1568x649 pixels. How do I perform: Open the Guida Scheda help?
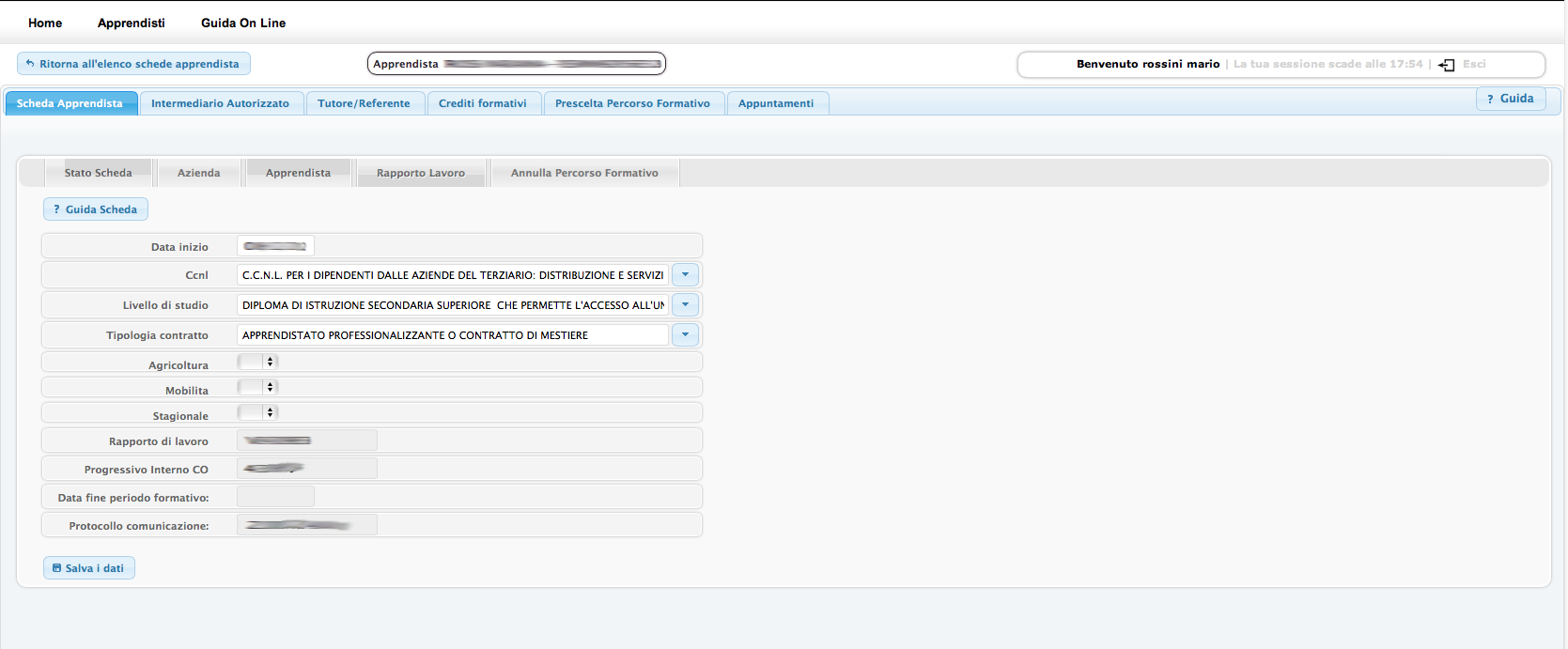pyautogui.click(x=95, y=209)
